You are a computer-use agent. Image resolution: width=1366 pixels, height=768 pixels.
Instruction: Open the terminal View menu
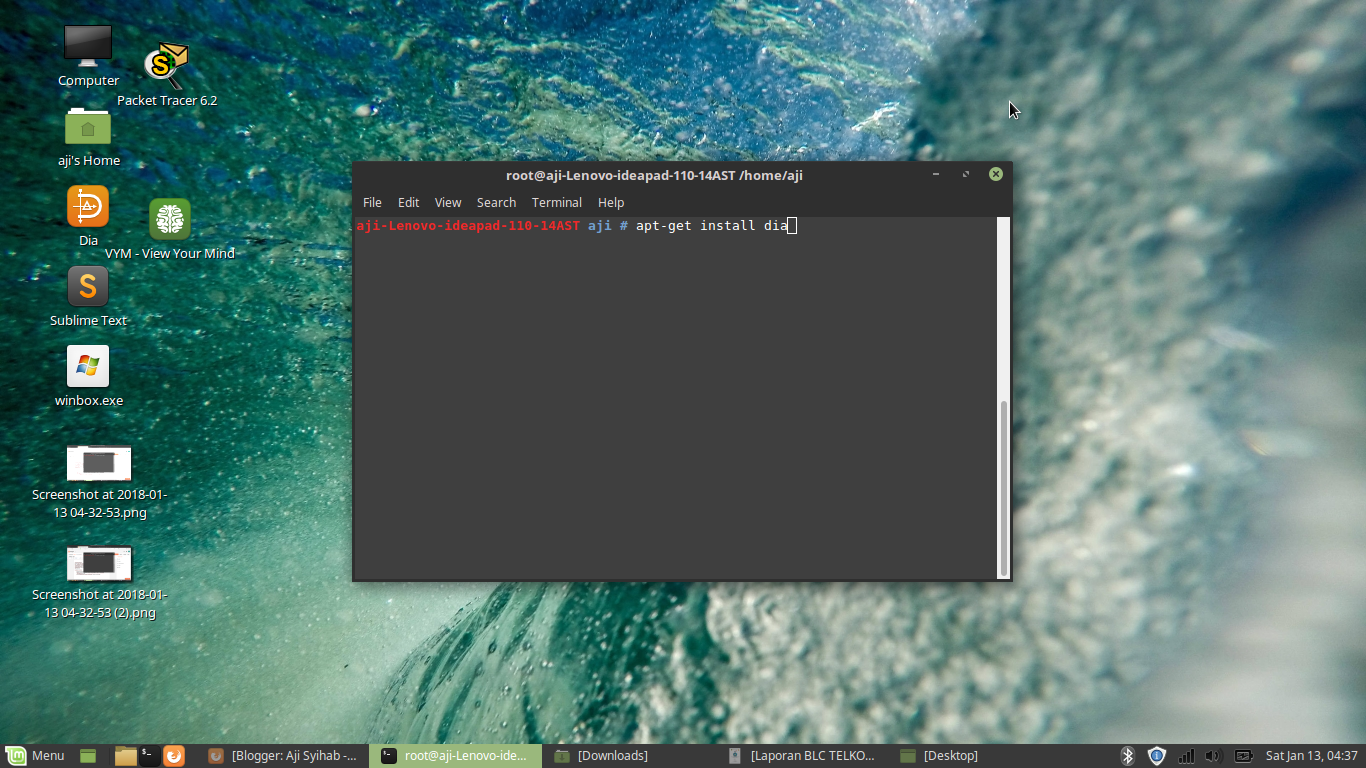point(448,202)
